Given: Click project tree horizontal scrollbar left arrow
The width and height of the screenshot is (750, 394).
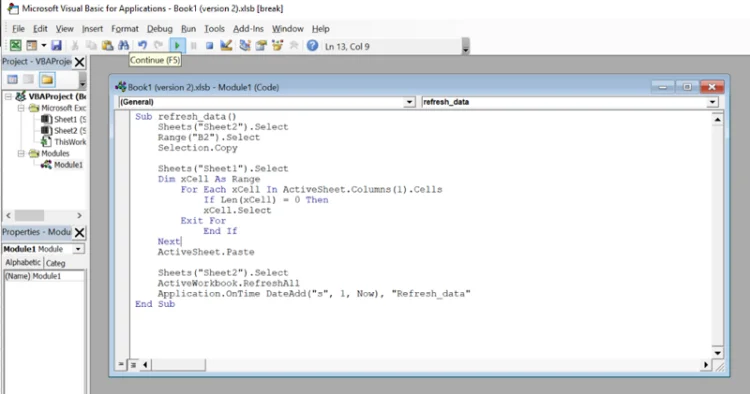Looking at the screenshot, I should coord(9,216).
